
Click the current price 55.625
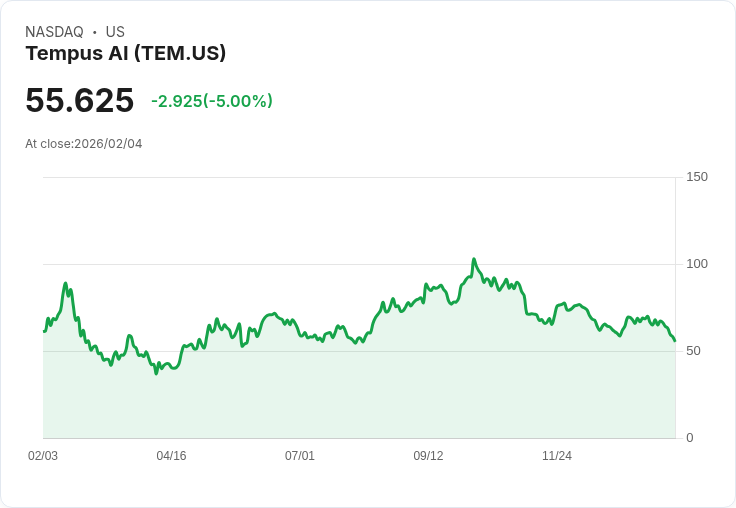[x=79, y=101]
